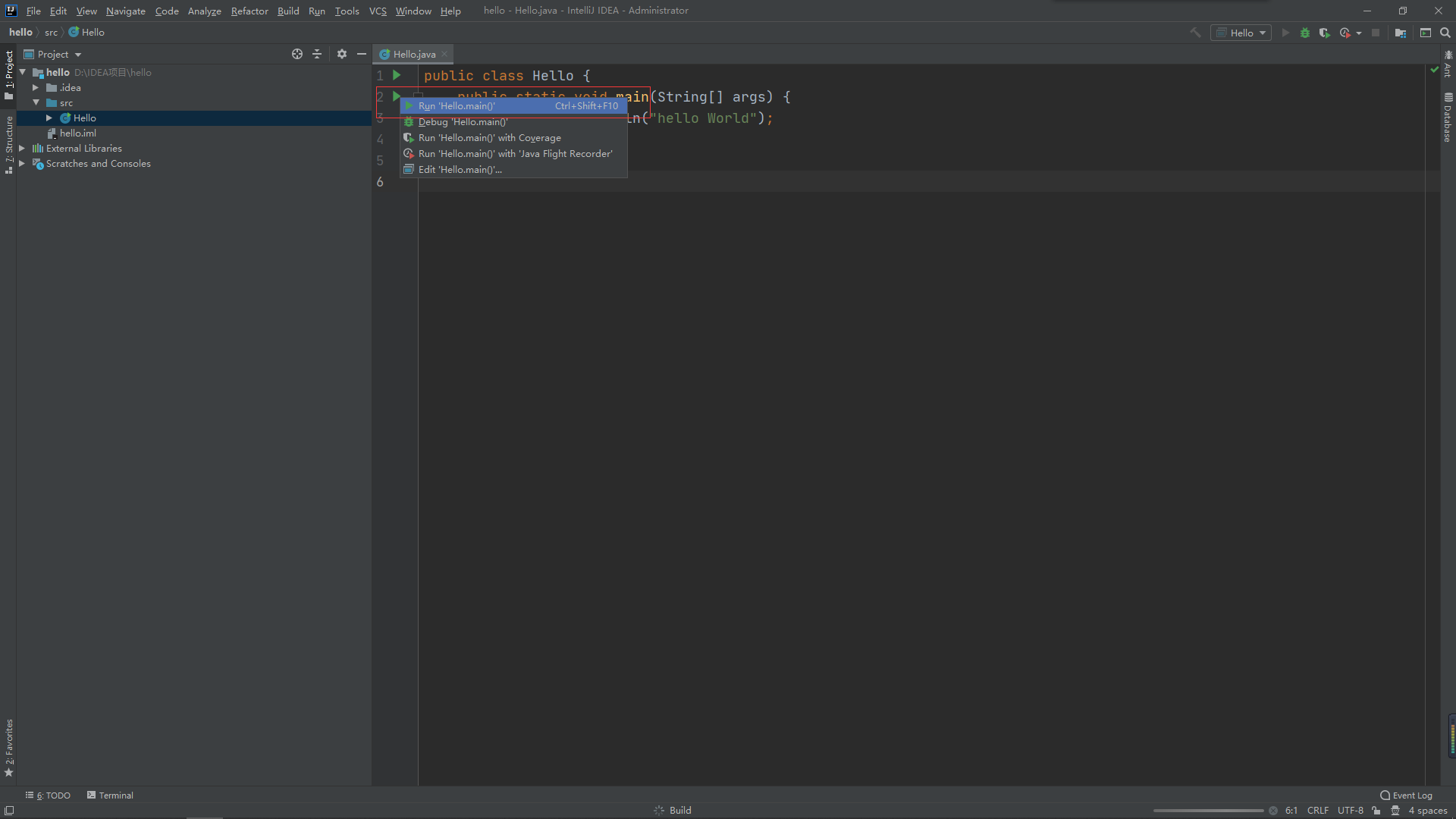Screen dimensions: 1456x819
Task: Expand the External Libraries tree node
Action: [22, 149]
